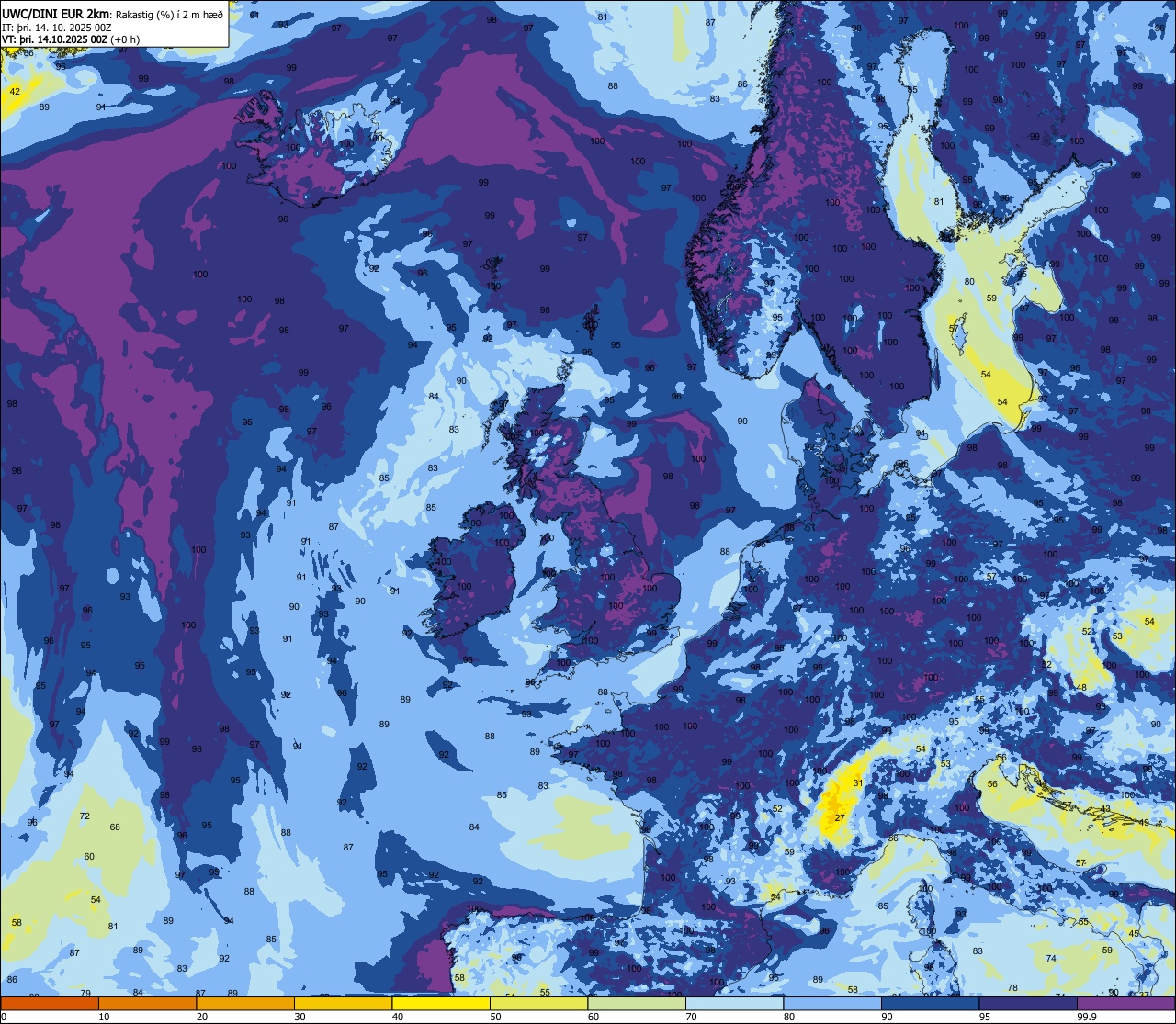Click the '45' humidity value on the map
Screen dimensions: 1176x1024
(x=1134, y=933)
